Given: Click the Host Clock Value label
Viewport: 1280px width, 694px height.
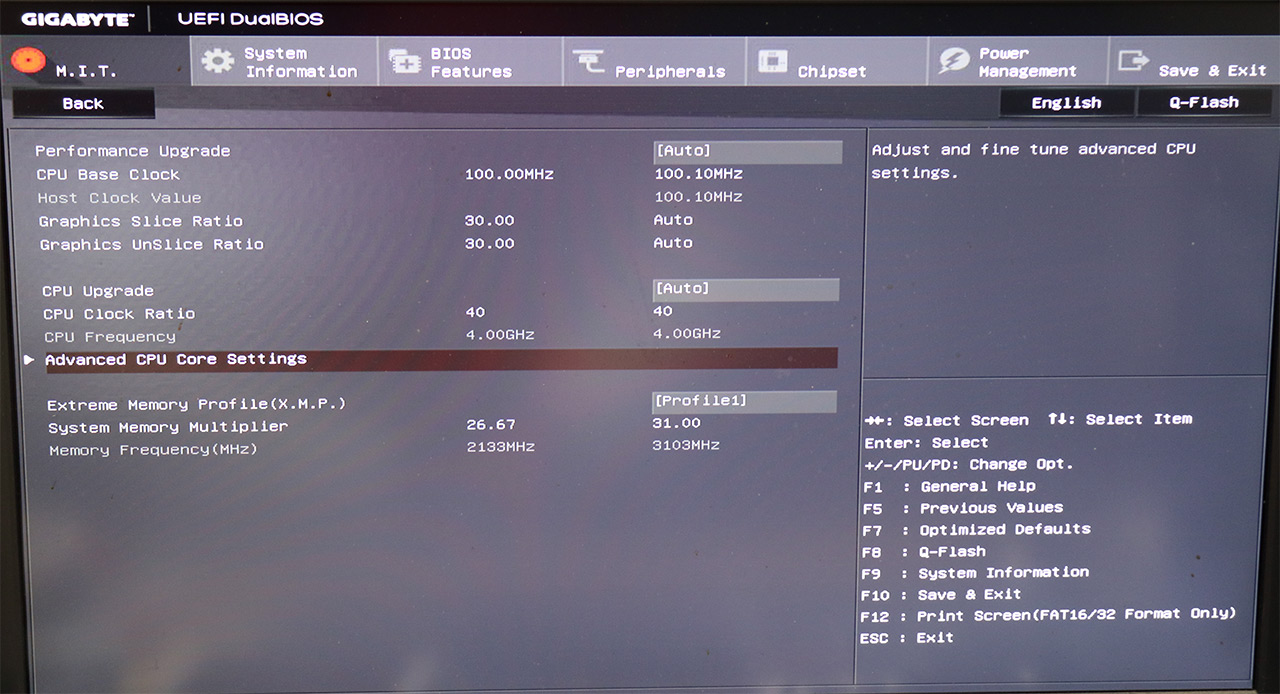Looking at the screenshot, I should (x=119, y=198).
